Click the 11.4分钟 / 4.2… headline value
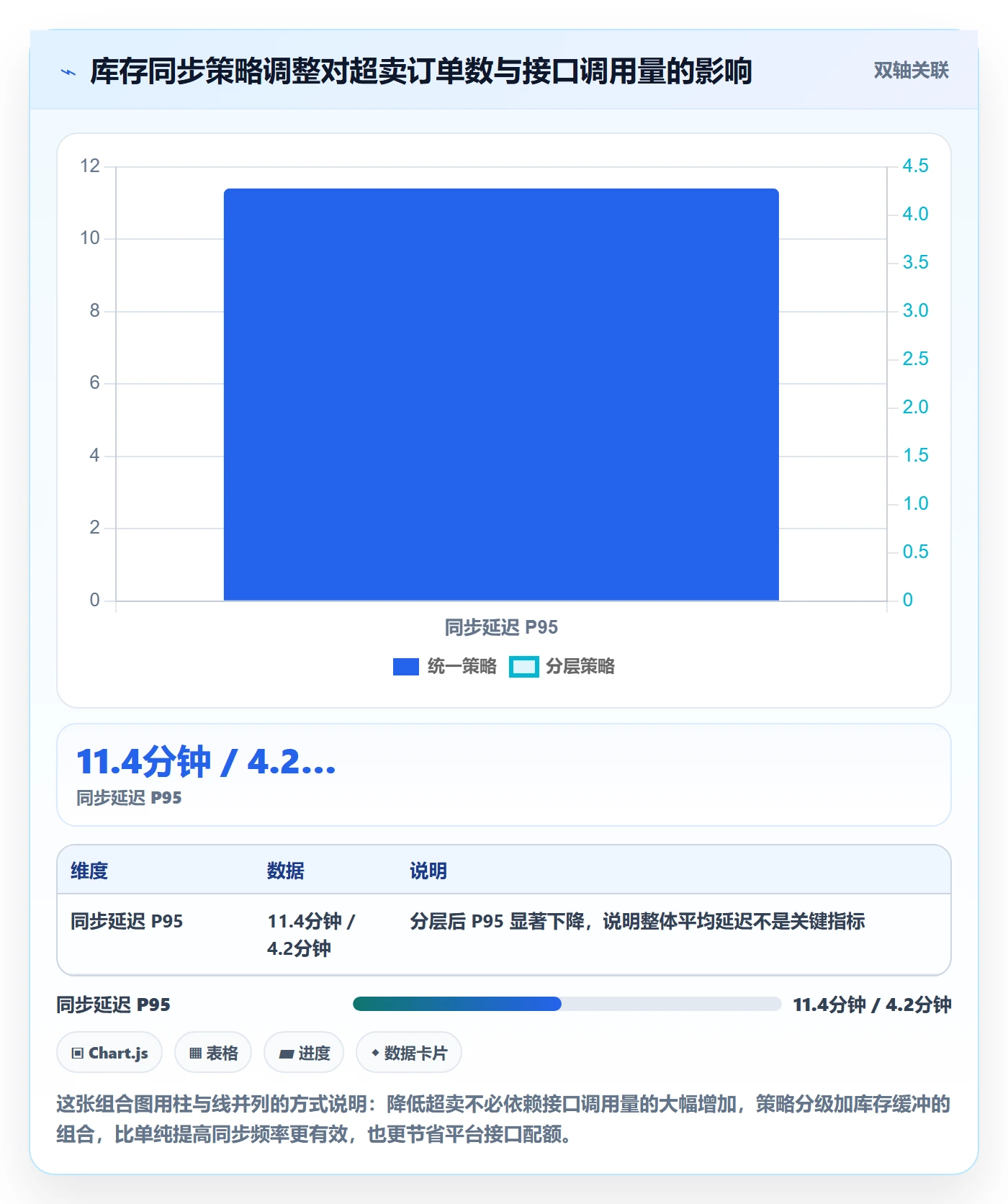The width and height of the screenshot is (1008, 1204). coord(206,762)
